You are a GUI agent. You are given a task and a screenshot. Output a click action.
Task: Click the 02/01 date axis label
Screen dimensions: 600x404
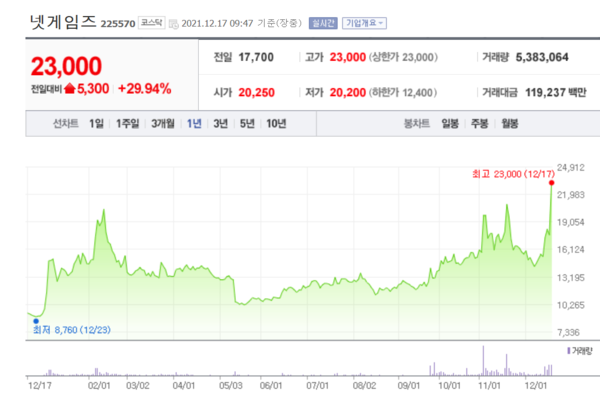[x=99, y=385]
